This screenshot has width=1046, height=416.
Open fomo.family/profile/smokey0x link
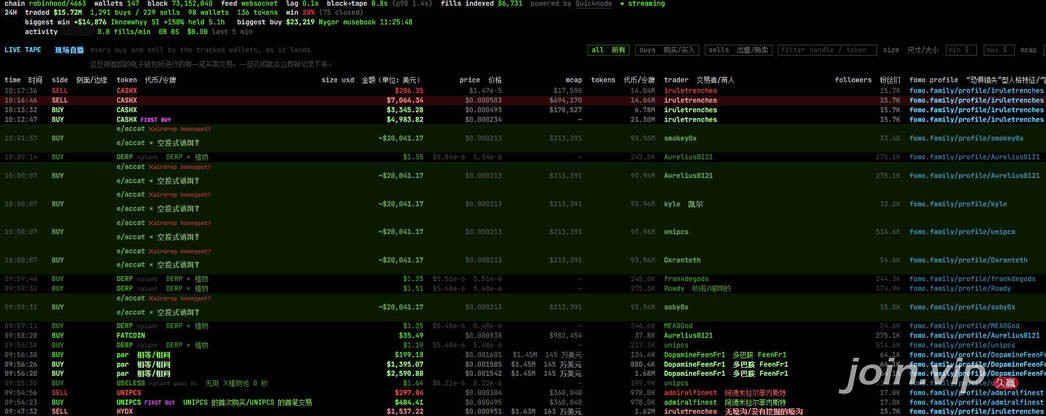(x=966, y=138)
